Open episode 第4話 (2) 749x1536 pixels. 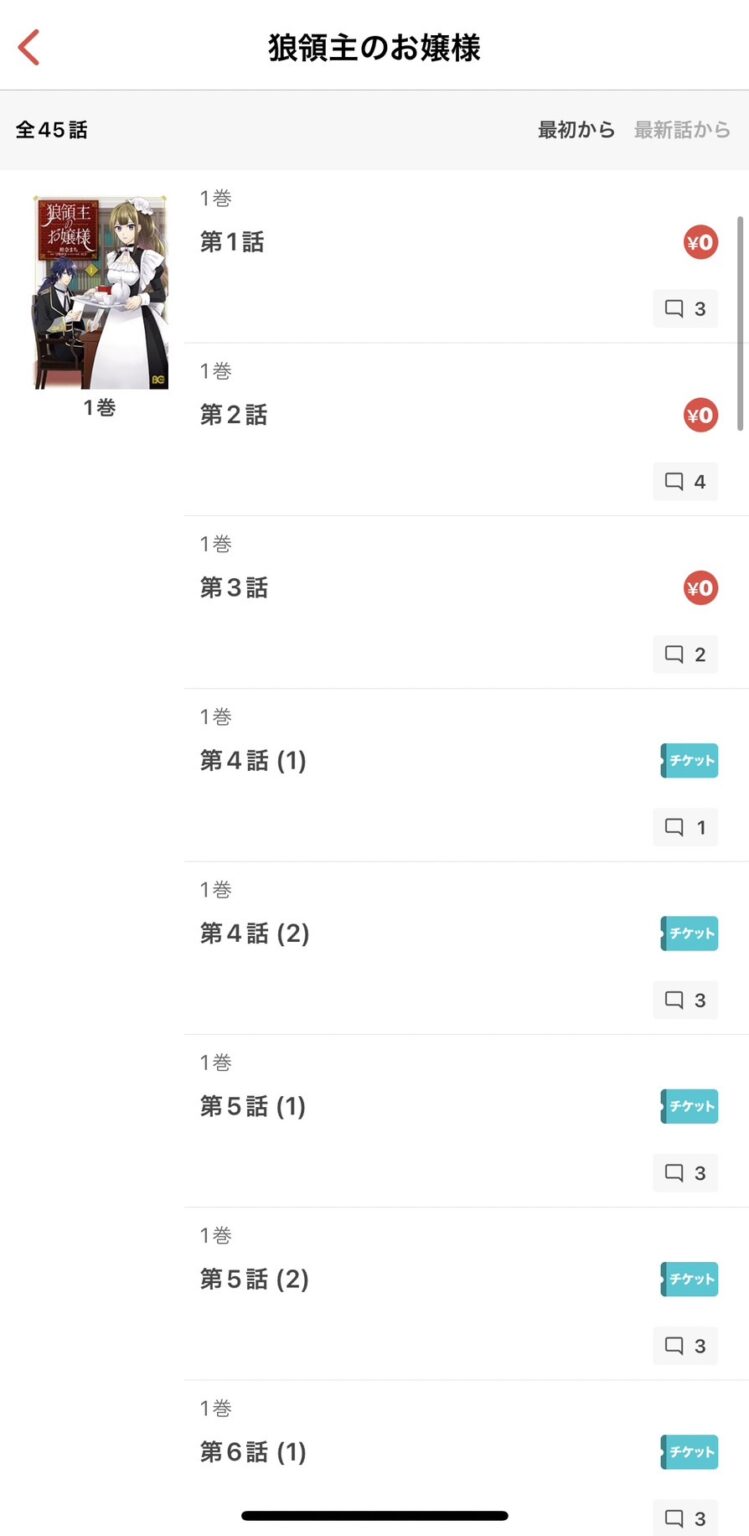[x=254, y=934]
